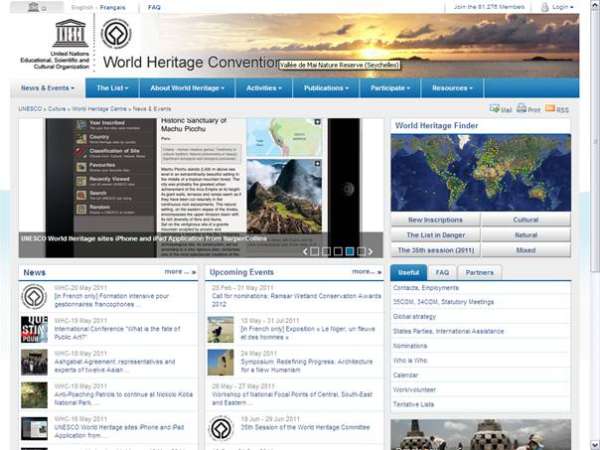This screenshot has height=450, width=600.
Task: Open Ashgabat Agreement news thumbnail
Action: (x=34, y=362)
